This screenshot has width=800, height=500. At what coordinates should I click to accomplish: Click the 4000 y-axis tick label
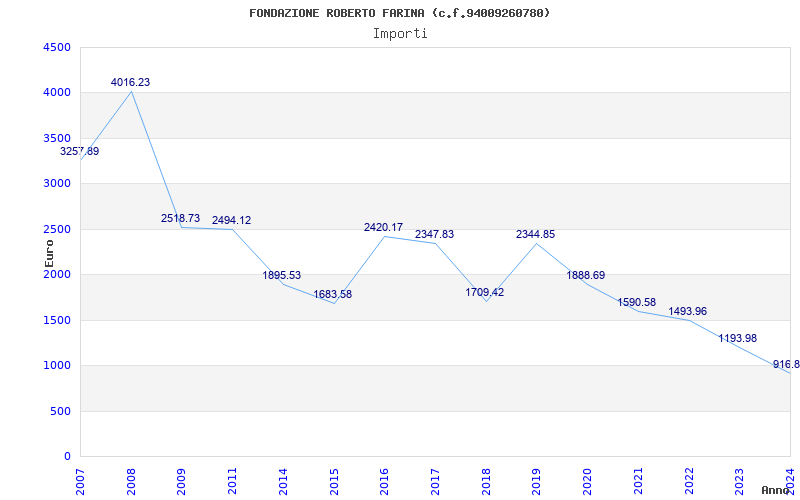pos(57,93)
